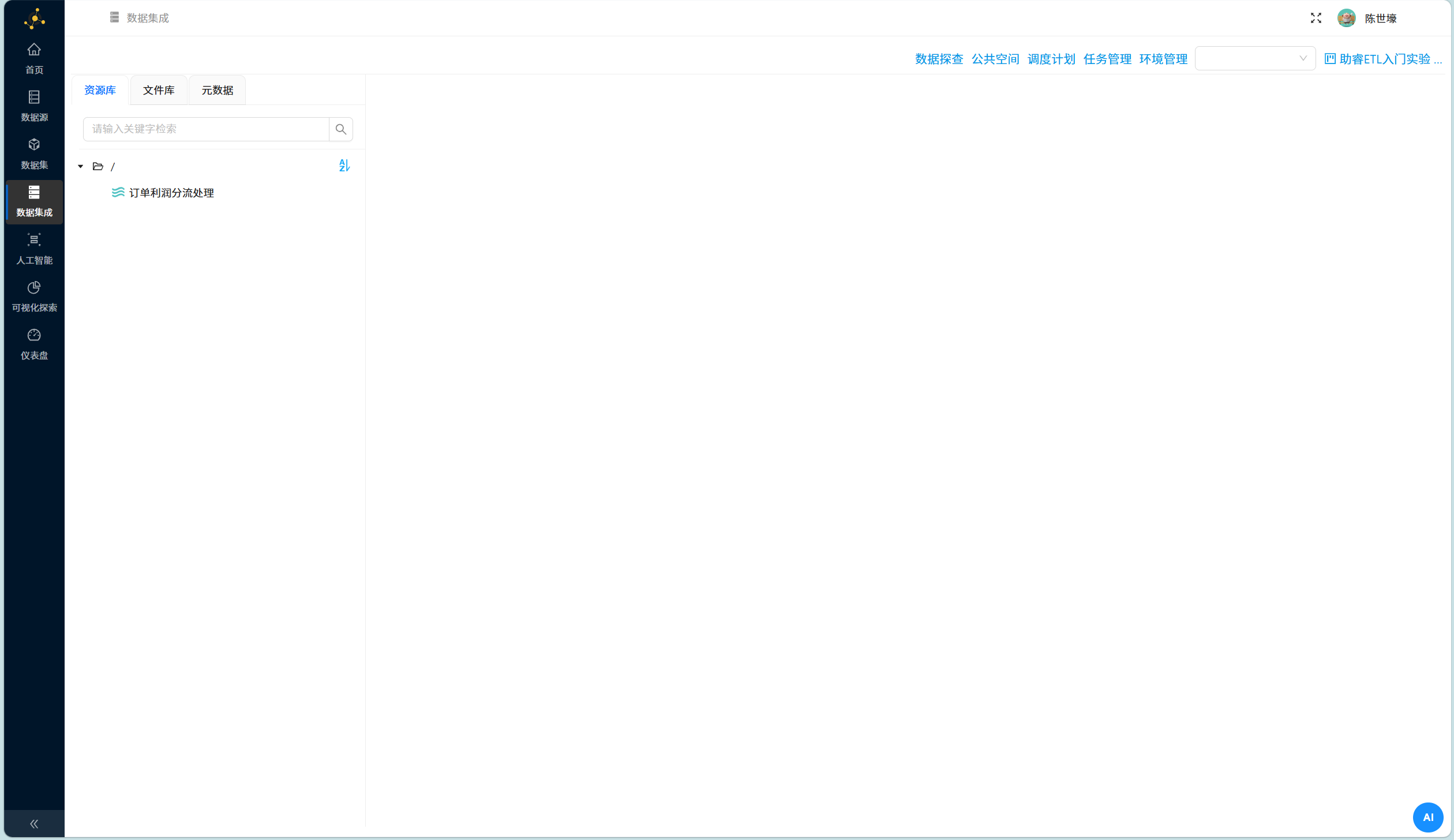
Task: Click the 数据集成 breadcrumb title
Action: [148, 18]
